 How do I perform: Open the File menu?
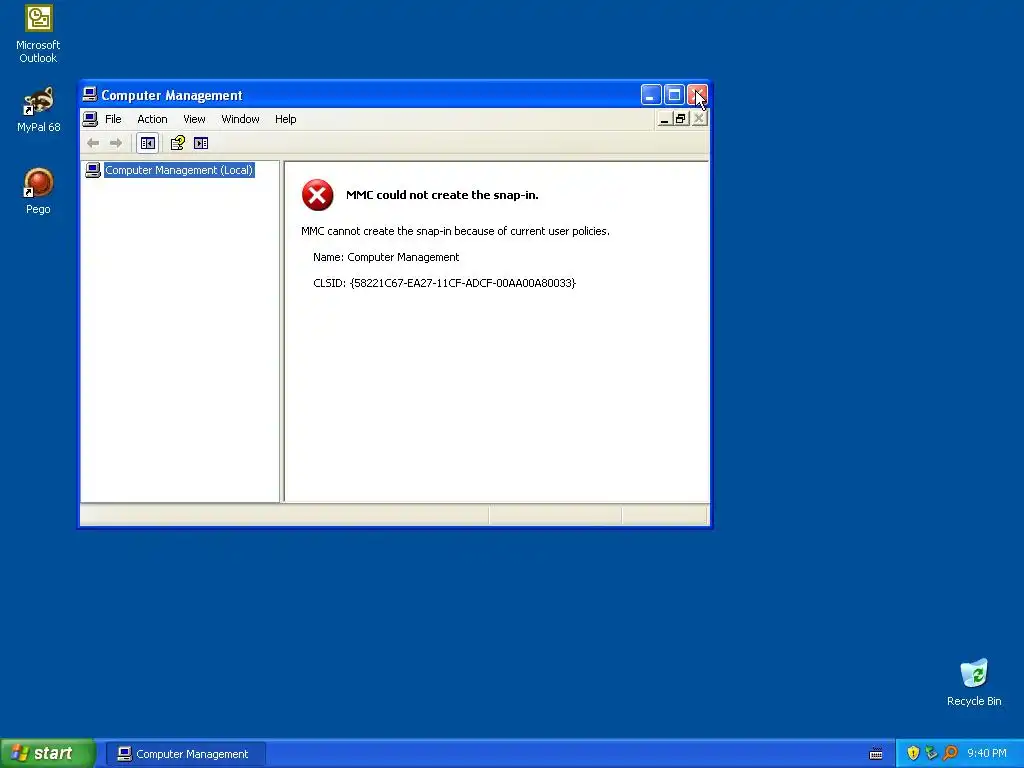tap(113, 119)
